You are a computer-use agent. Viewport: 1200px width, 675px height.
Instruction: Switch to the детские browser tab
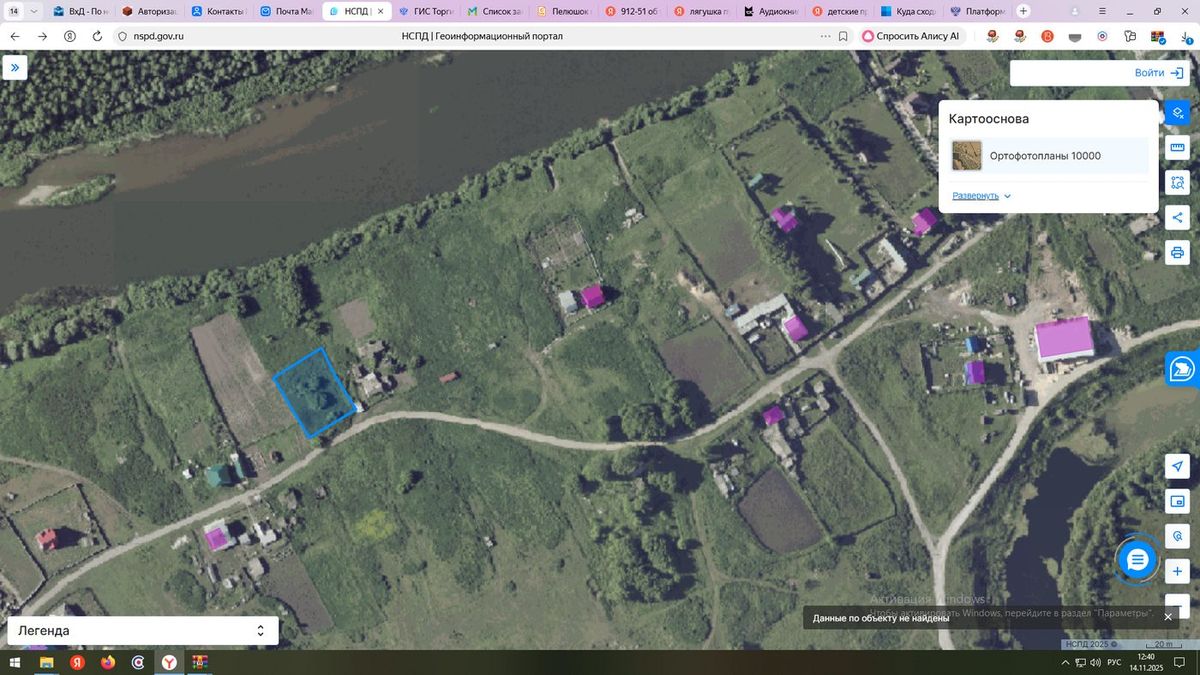841,11
